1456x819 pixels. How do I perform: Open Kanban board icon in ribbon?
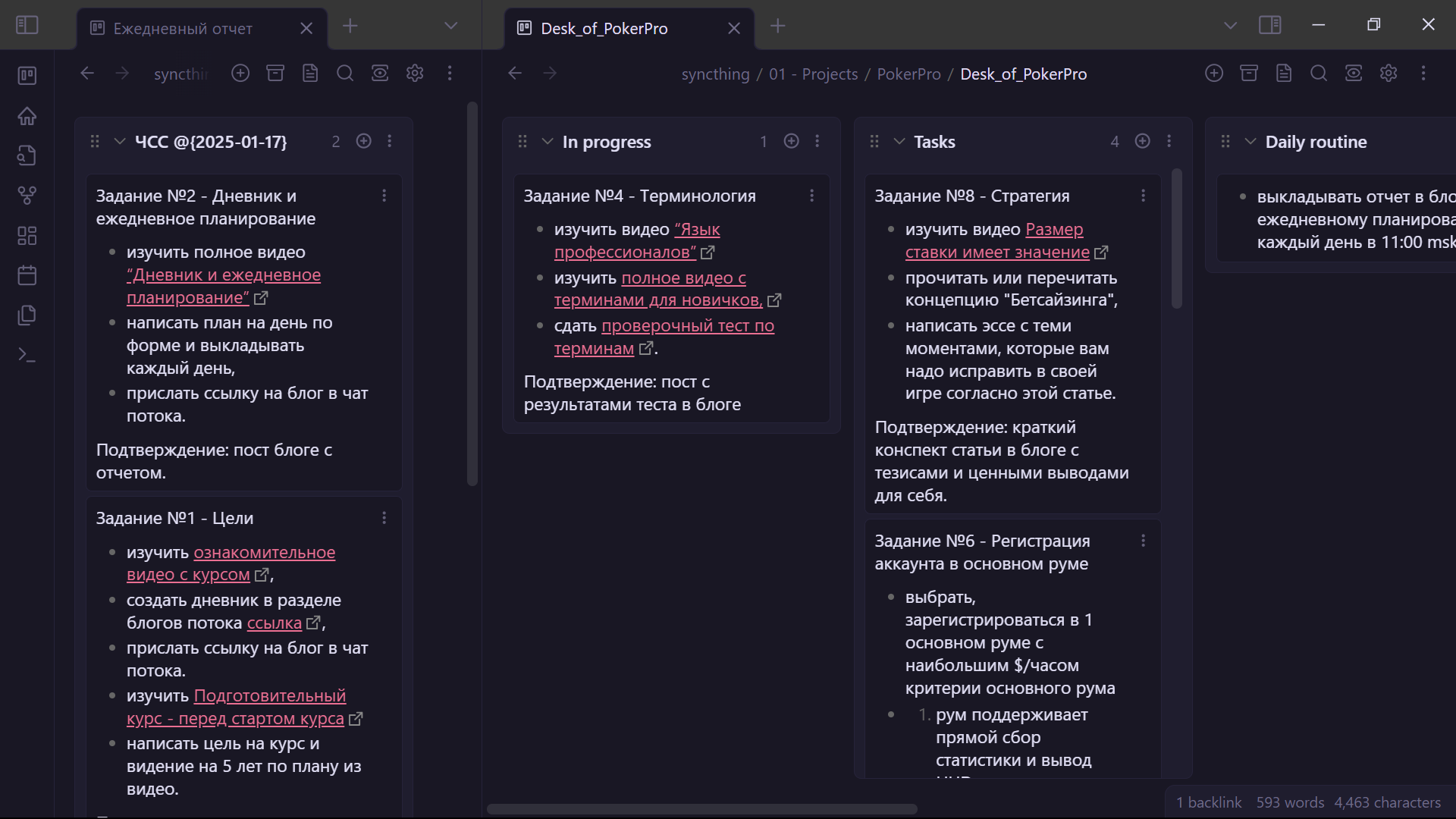pos(27,75)
